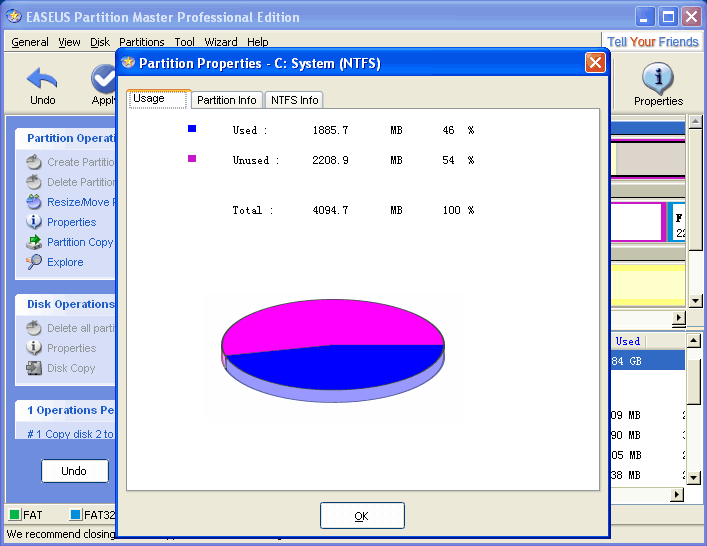Open the General menu

click(30, 42)
